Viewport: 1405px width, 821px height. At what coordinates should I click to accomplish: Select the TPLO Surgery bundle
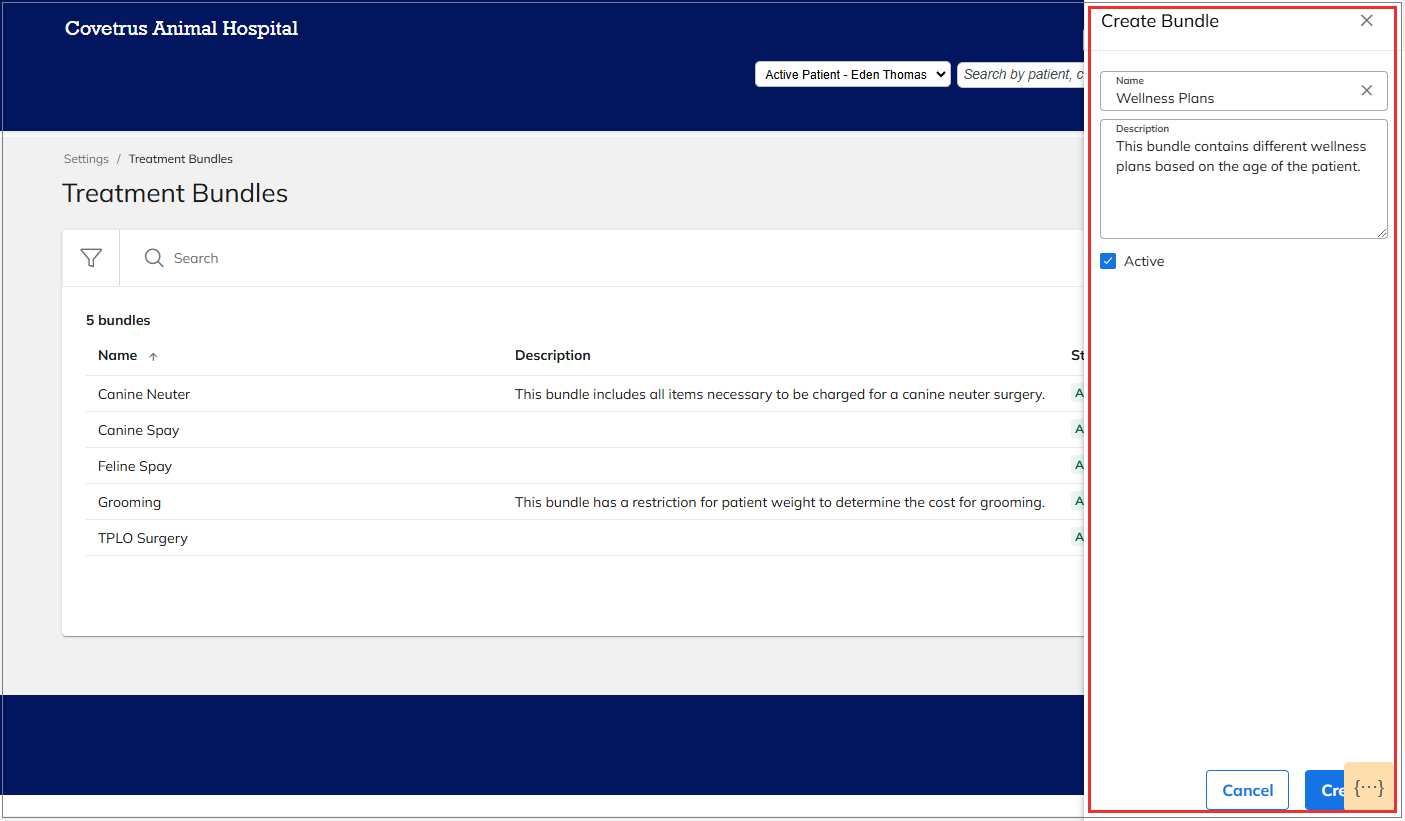click(x=141, y=537)
